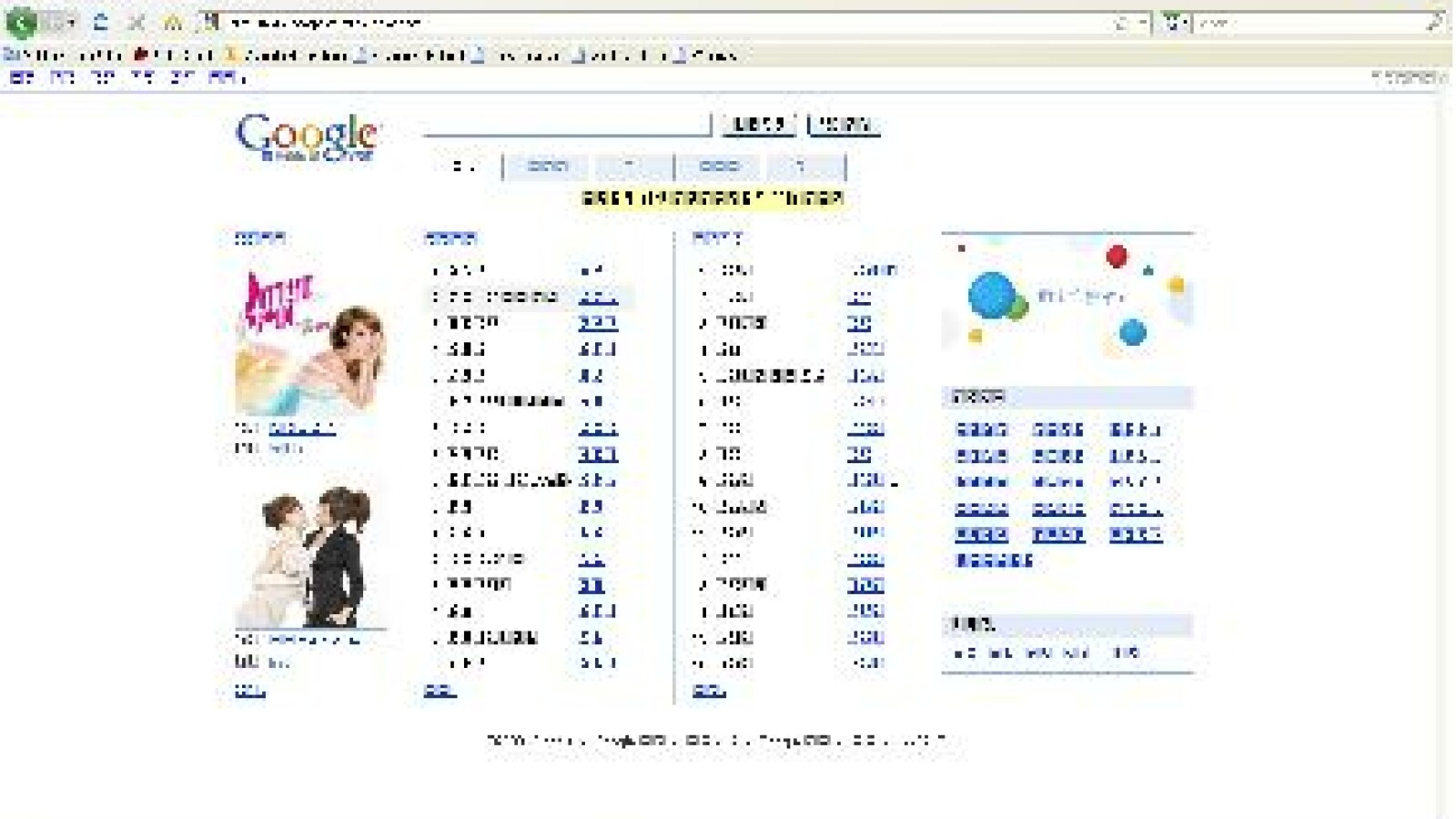Click the green browser back button
Viewport: 1456px width, 819px height.
(20, 22)
